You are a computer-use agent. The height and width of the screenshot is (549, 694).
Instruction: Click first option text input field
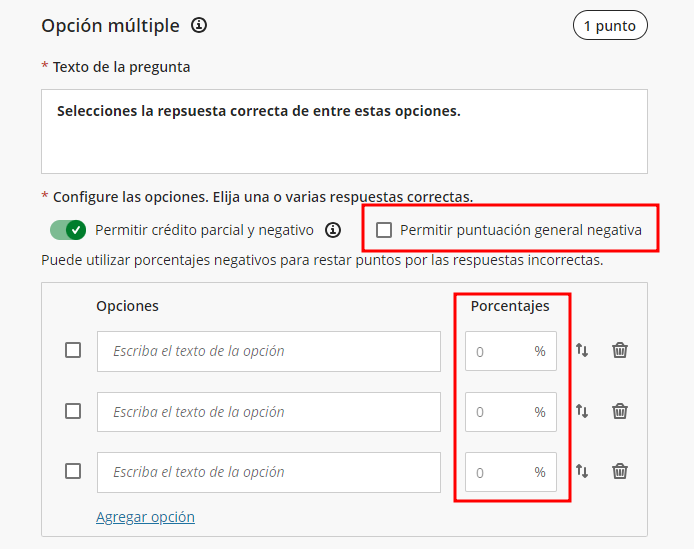point(268,351)
